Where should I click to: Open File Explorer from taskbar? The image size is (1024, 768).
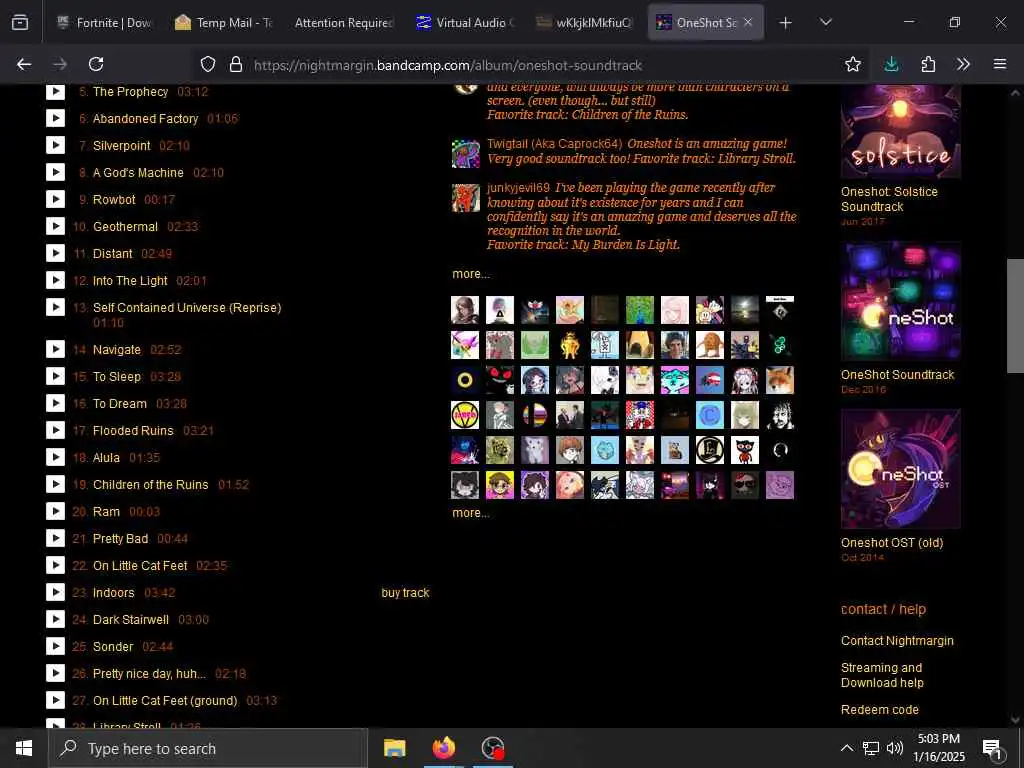pyautogui.click(x=394, y=748)
